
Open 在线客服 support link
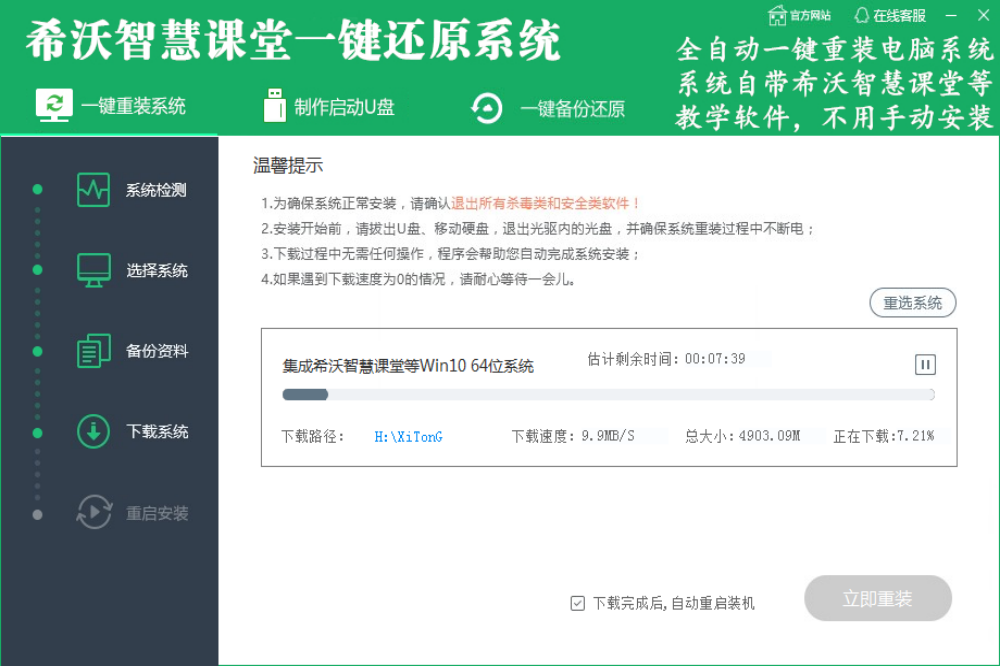pyautogui.click(x=890, y=15)
